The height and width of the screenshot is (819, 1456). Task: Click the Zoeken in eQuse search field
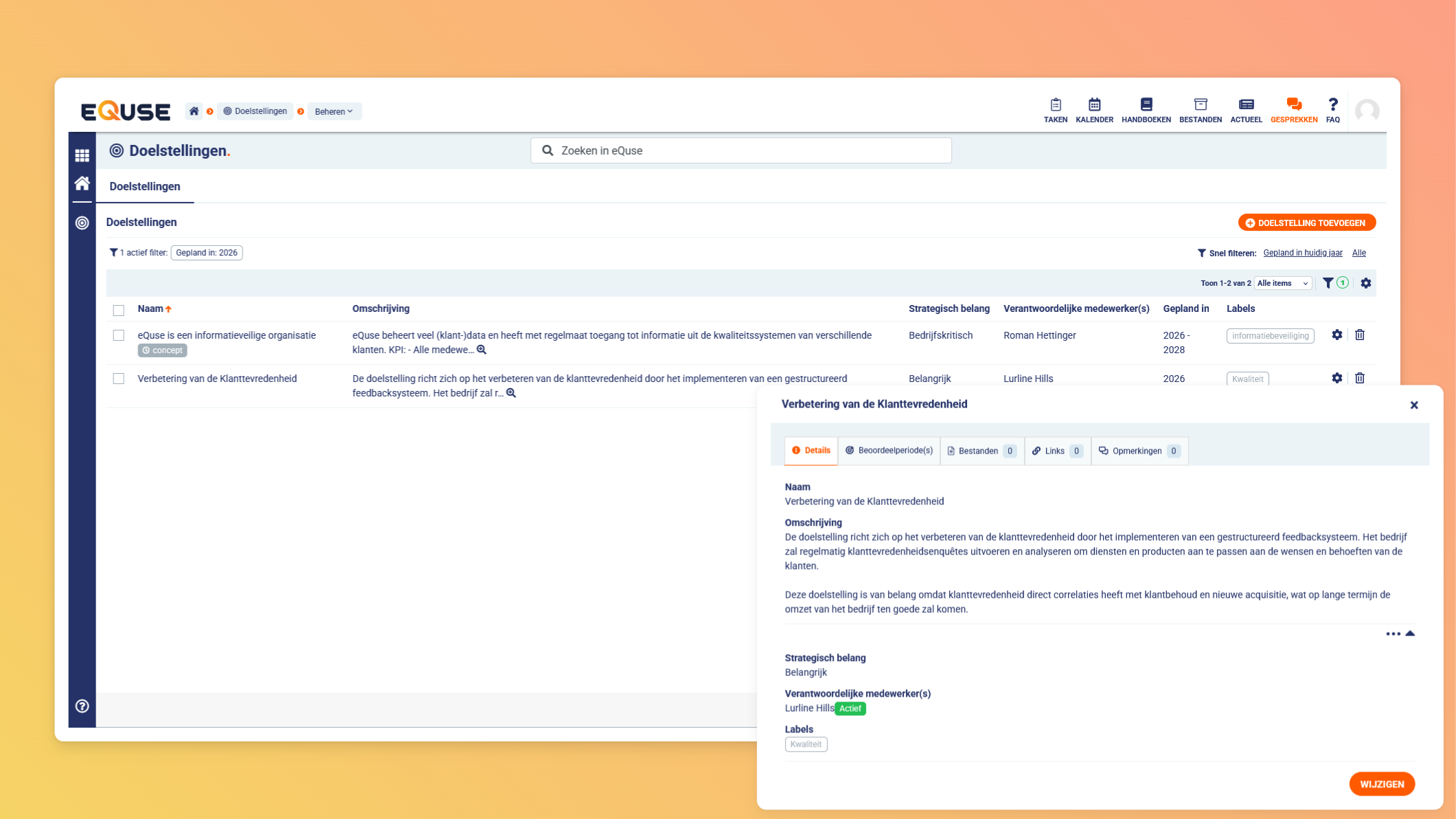tap(740, 150)
